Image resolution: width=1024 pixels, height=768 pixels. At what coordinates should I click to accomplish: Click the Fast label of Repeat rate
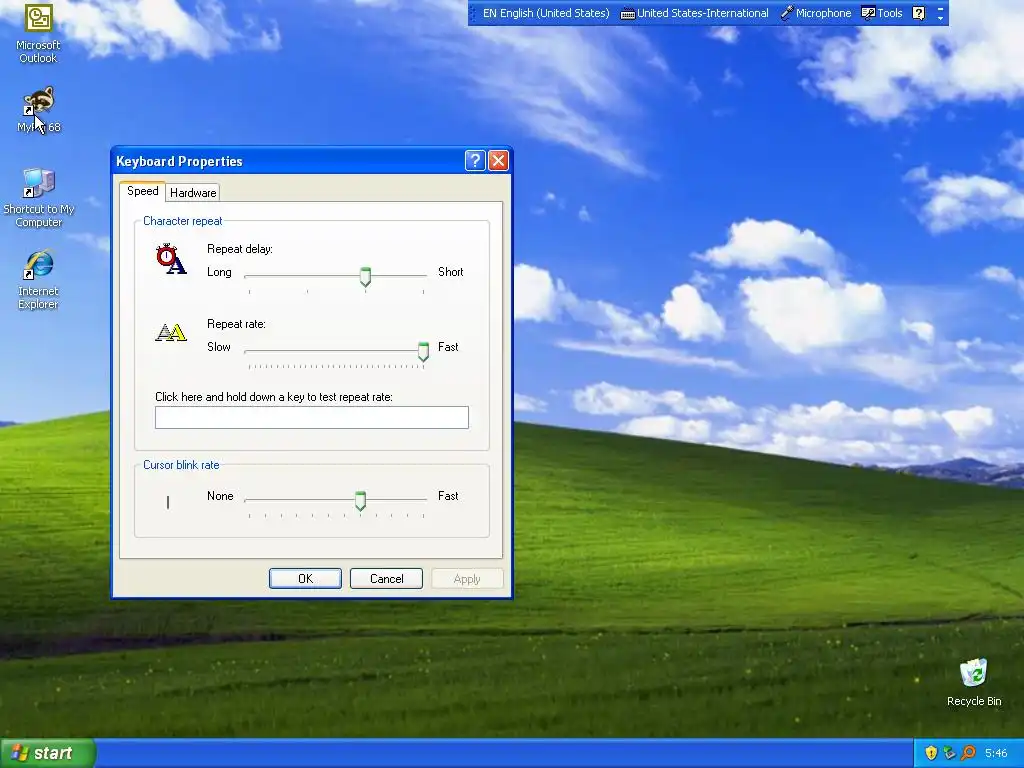[x=448, y=347]
